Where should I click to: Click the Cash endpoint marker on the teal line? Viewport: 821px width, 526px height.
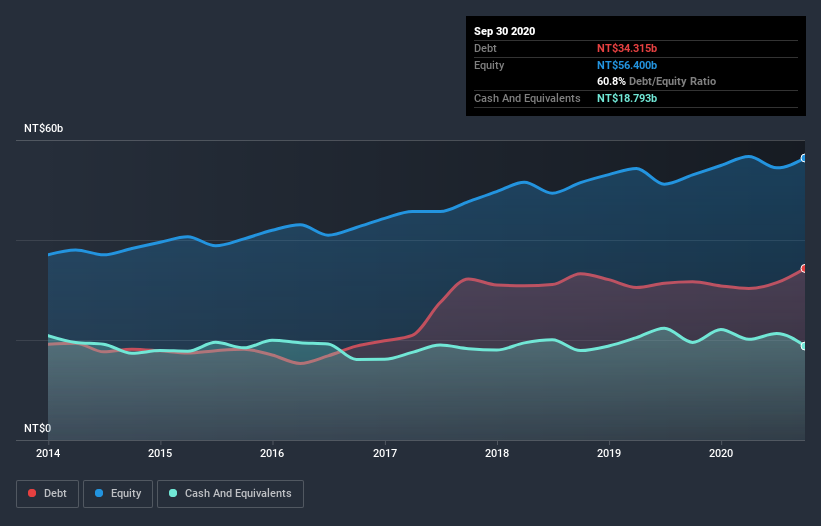(x=804, y=346)
